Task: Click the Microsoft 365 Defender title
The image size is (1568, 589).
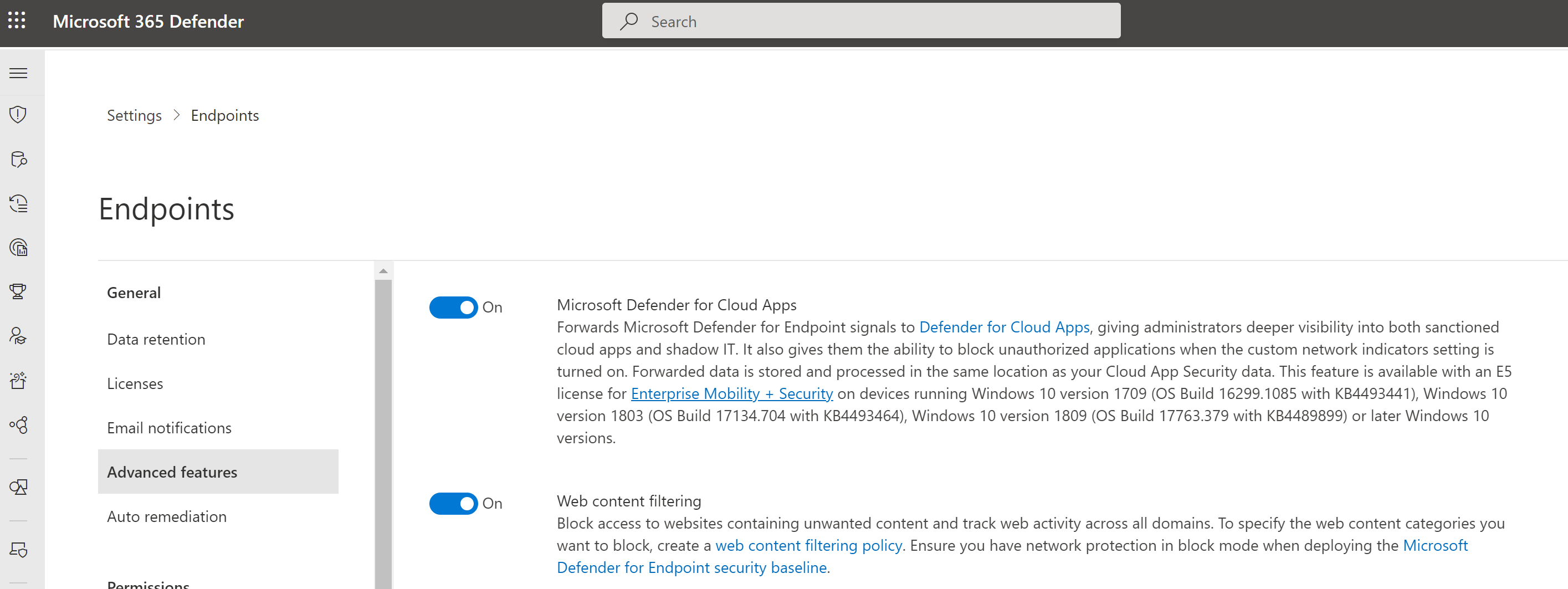Action: pyautogui.click(x=148, y=21)
